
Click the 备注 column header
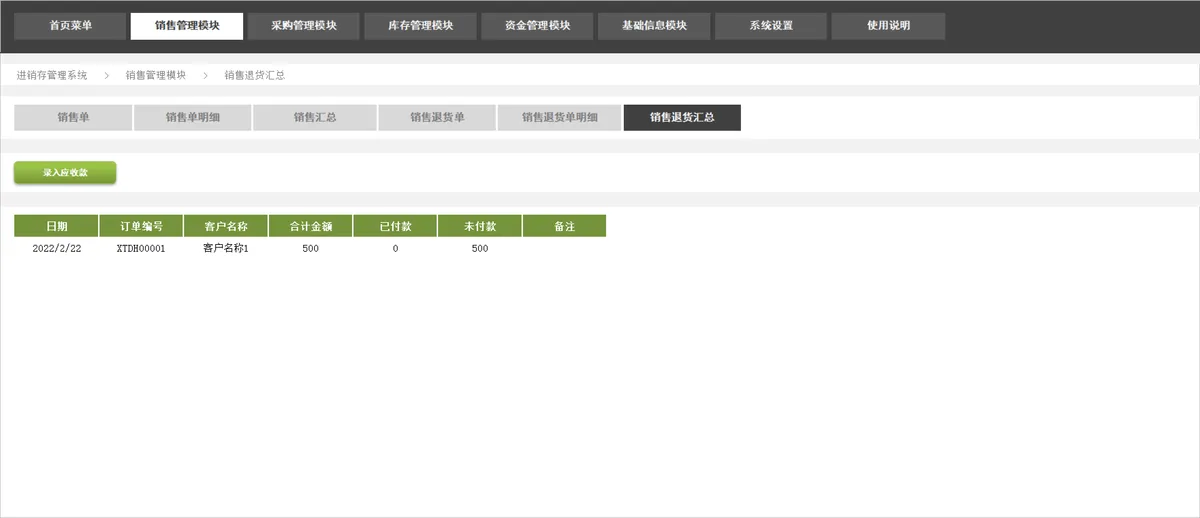(x=564, y=226)
